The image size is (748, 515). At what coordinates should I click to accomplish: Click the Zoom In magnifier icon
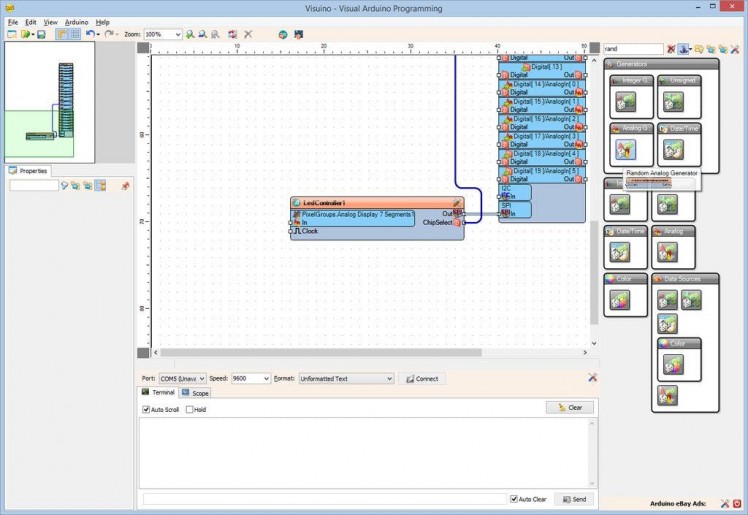point(191,34)
